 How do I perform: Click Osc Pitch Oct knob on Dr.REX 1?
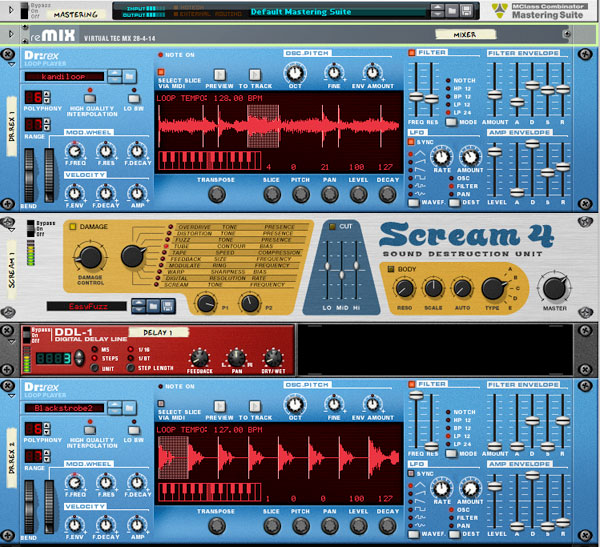click(295, 73)
